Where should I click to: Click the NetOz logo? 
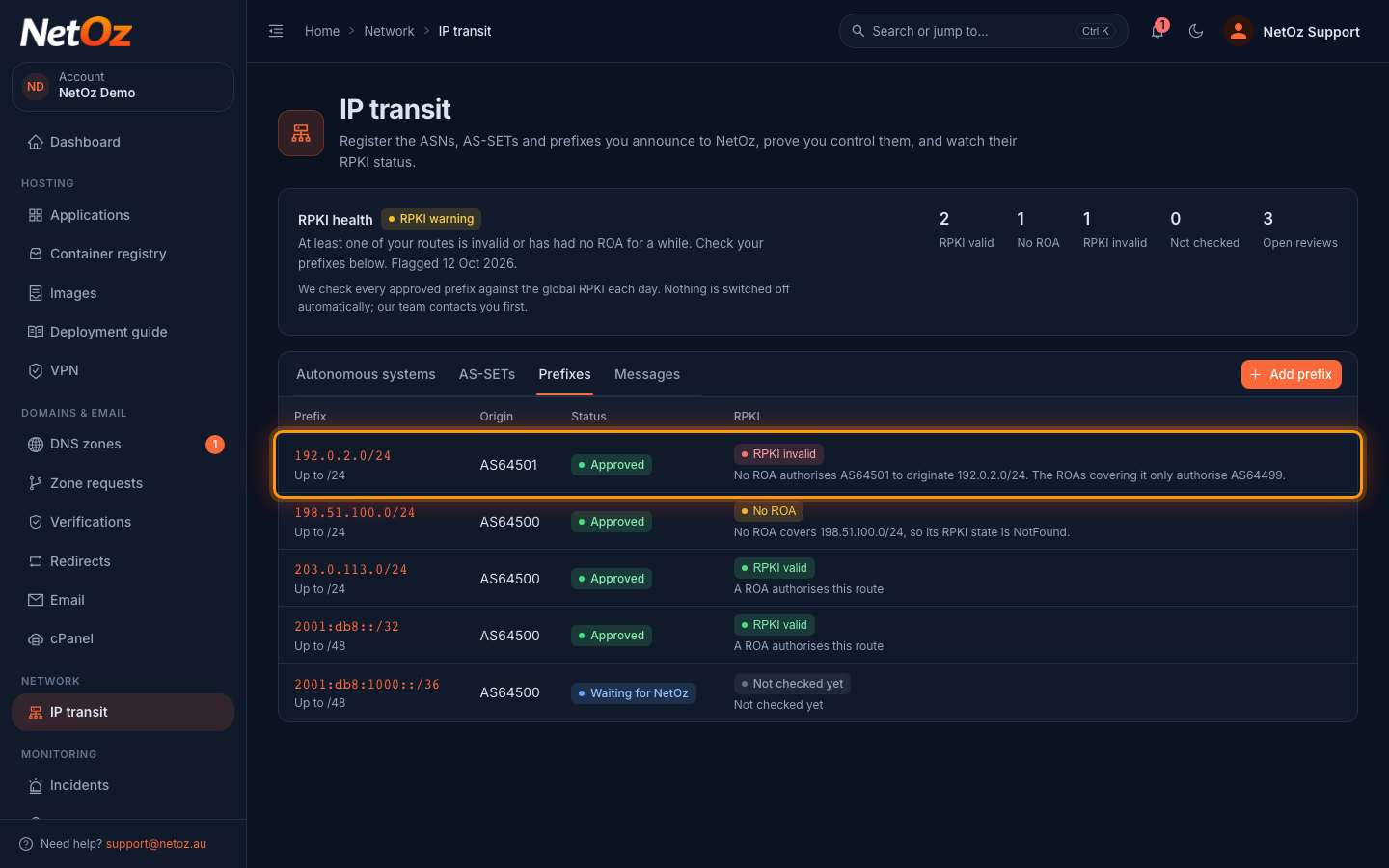point(76,33)
